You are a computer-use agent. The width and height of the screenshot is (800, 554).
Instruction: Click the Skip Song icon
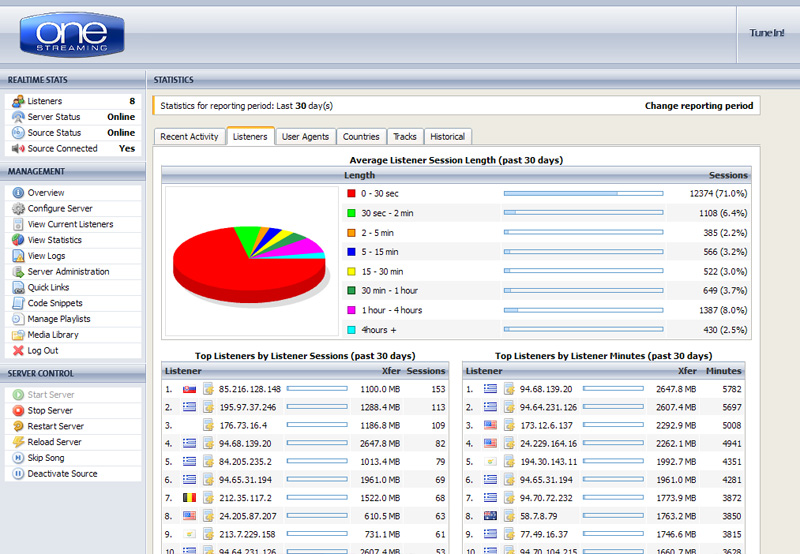(18, 458)
